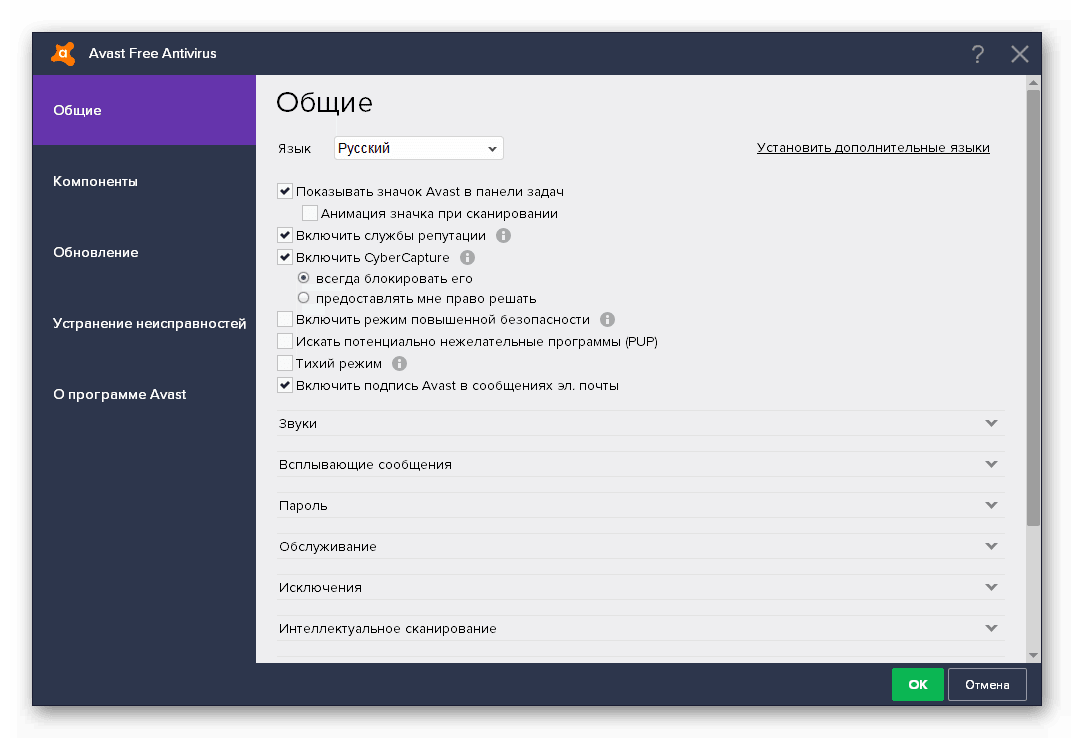Click the scrollbar down arrow

point(1034,656)
